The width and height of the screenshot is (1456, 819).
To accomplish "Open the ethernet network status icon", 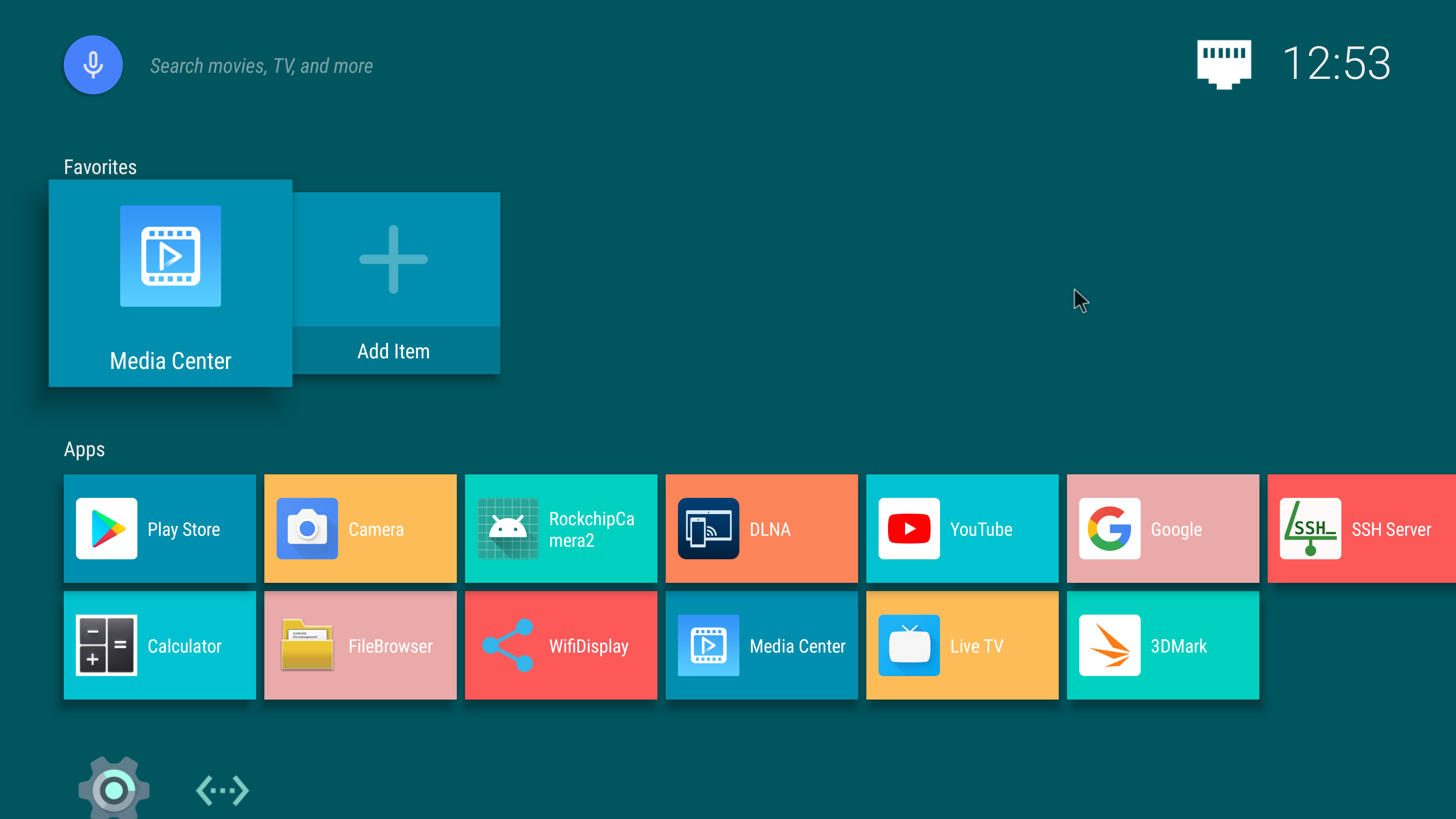I will tap(1224, 64).
